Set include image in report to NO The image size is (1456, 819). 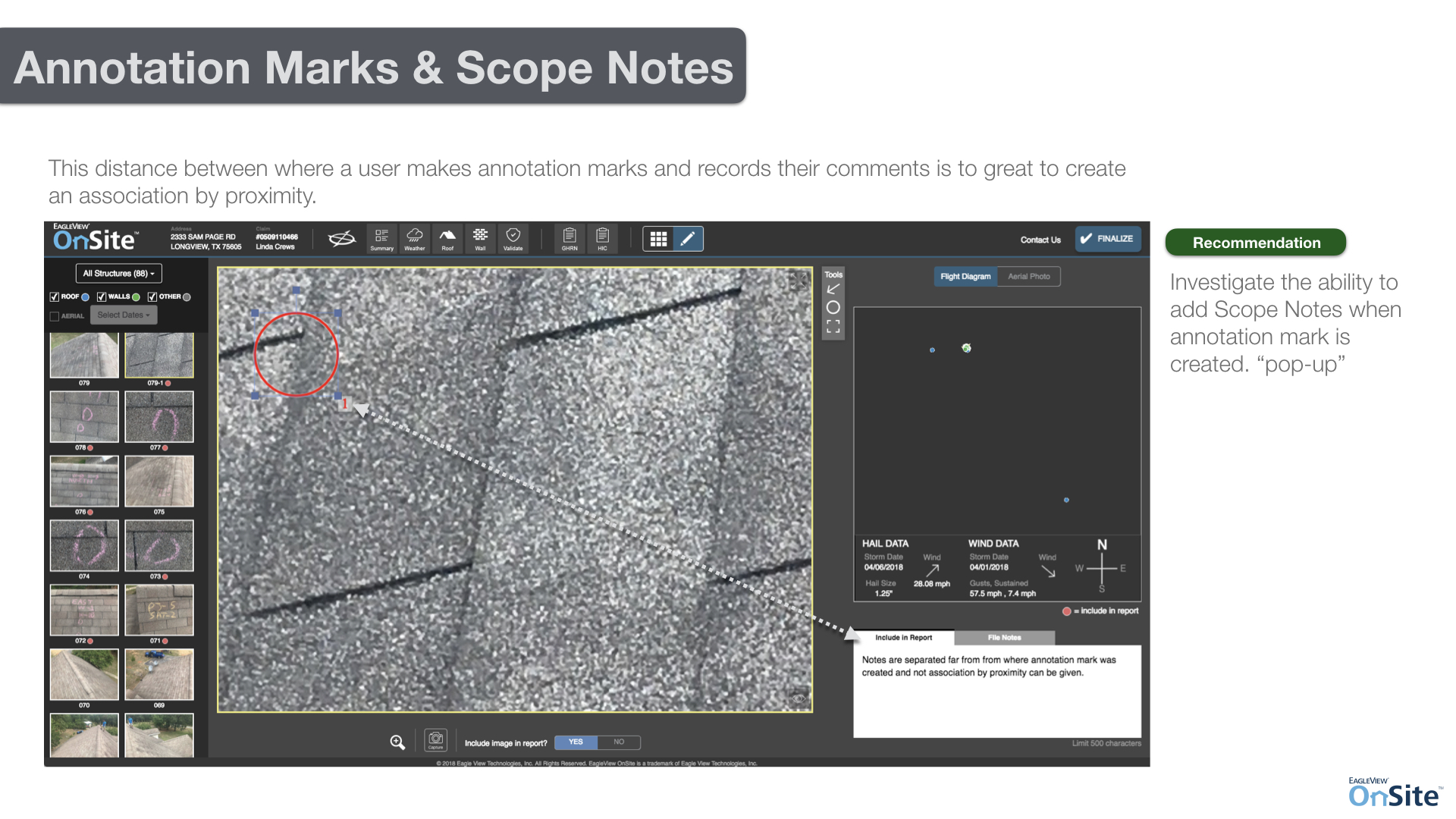coord(619,742)
